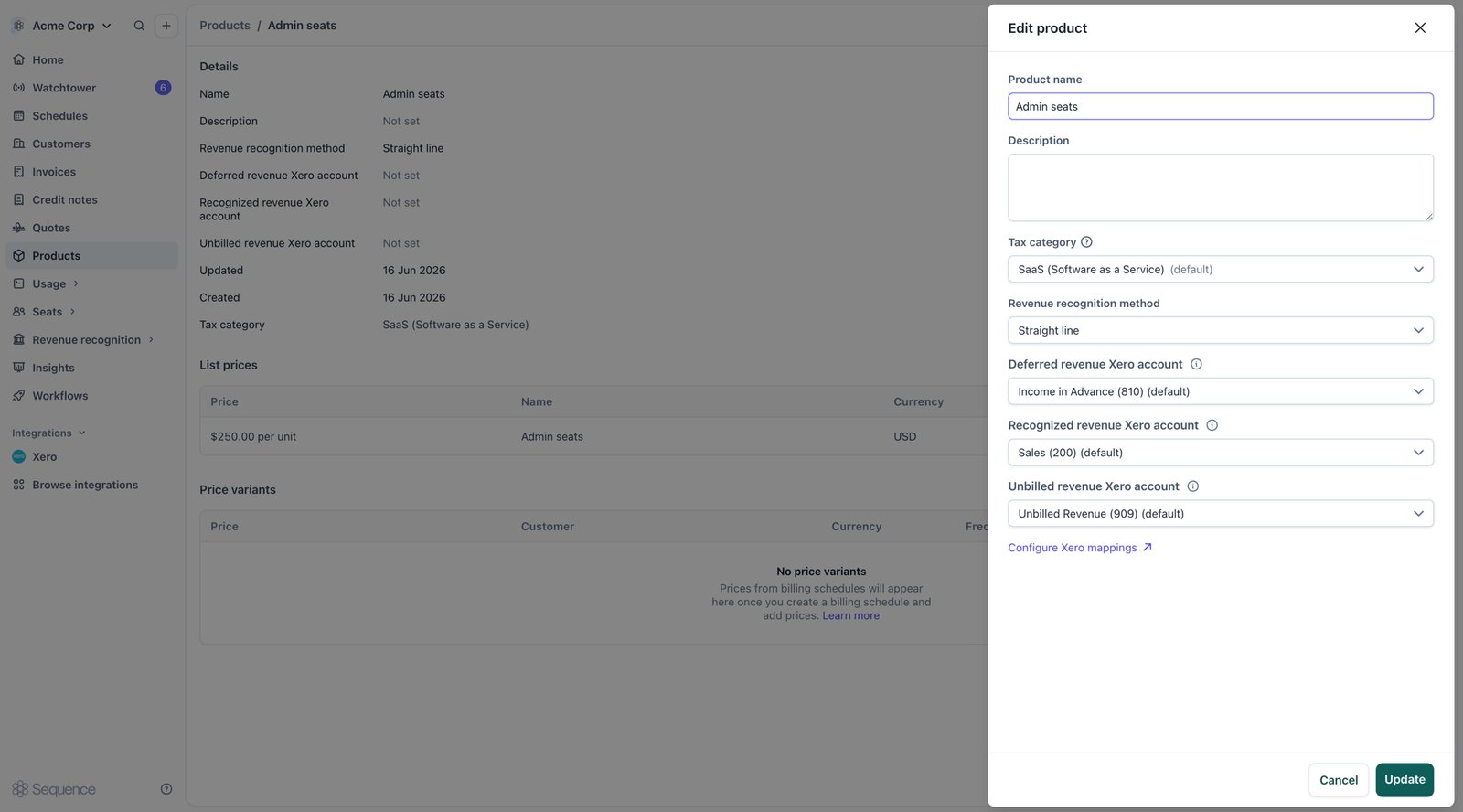Open the Xero integration in the sidebar
Viewport: 1463px width, 812px height.
(x=91, y=456)
